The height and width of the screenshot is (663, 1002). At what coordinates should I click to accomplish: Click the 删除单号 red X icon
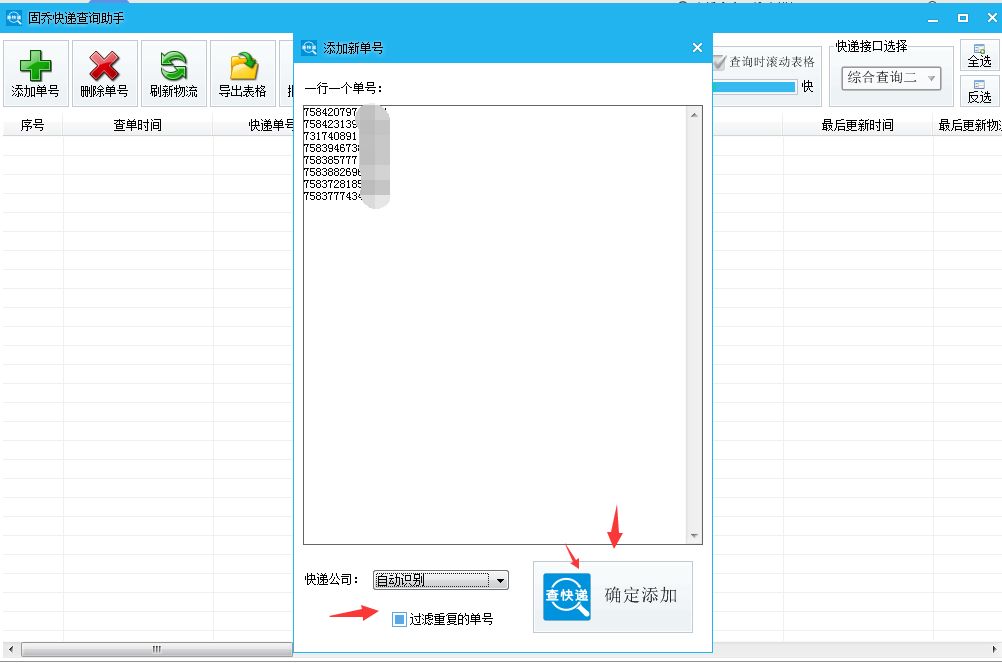point(104,65)
